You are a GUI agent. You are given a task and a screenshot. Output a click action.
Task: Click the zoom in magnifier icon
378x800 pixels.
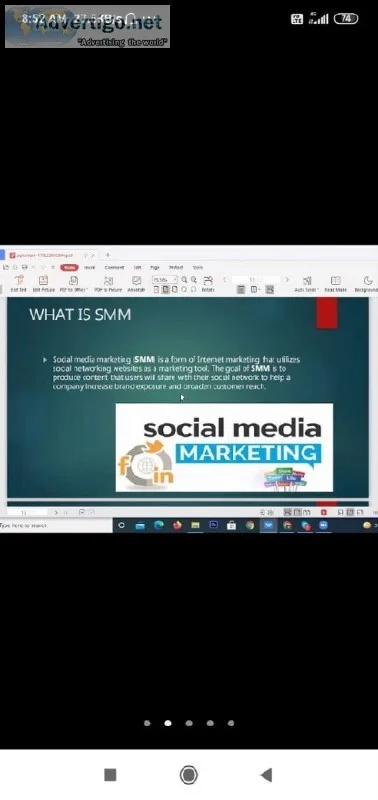coord(193,280)
